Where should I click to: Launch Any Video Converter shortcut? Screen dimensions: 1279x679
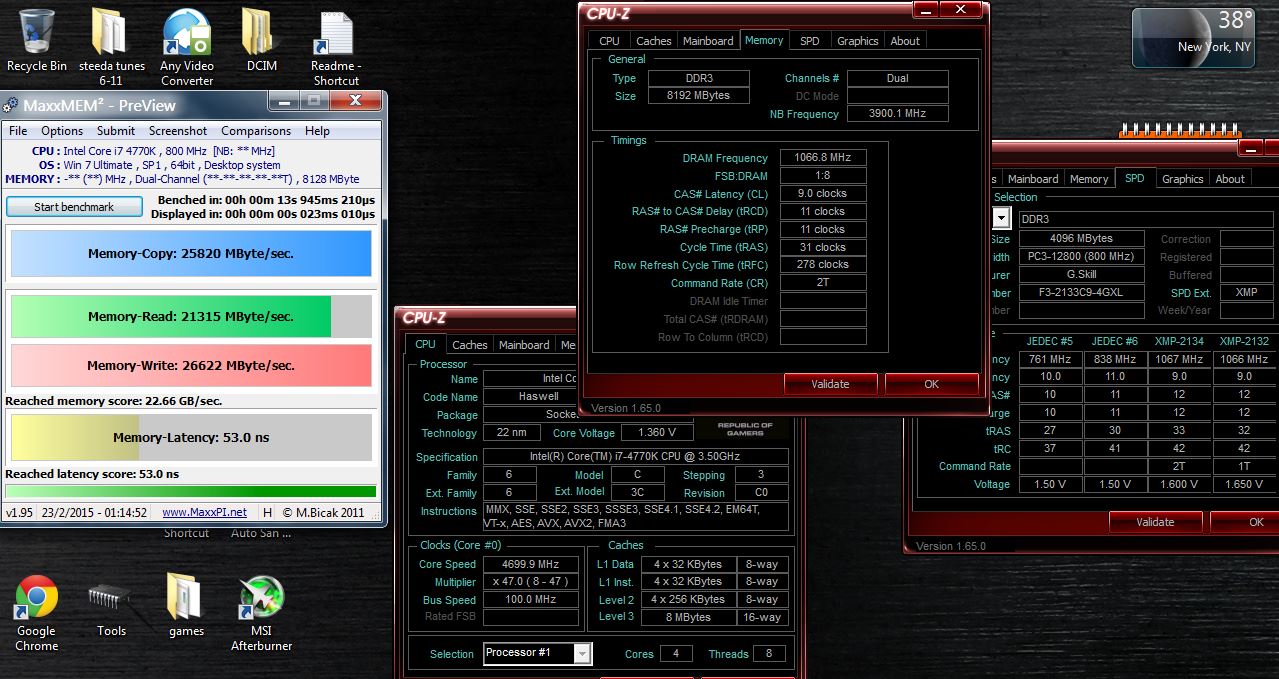[187, 45]
